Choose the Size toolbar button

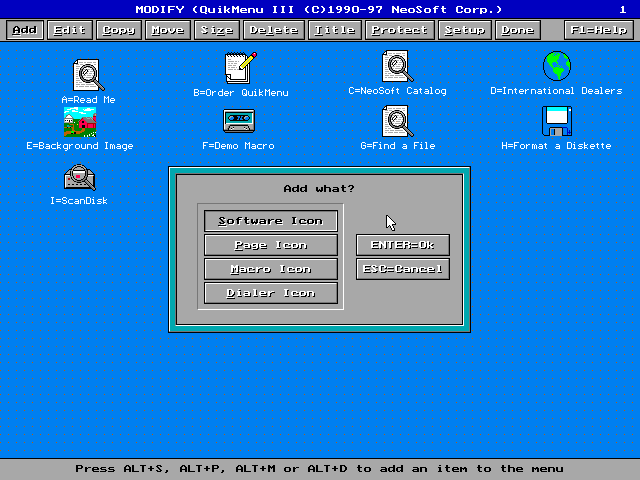point(217,30)
